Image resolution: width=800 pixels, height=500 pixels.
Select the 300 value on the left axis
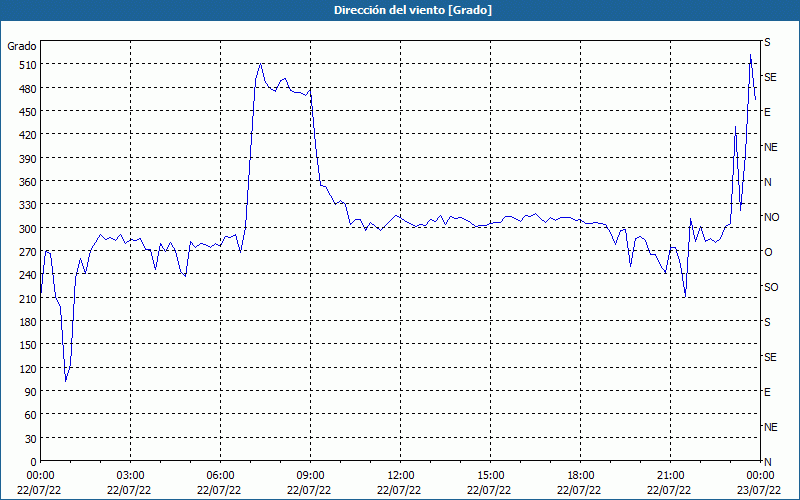tap(27, 229)
